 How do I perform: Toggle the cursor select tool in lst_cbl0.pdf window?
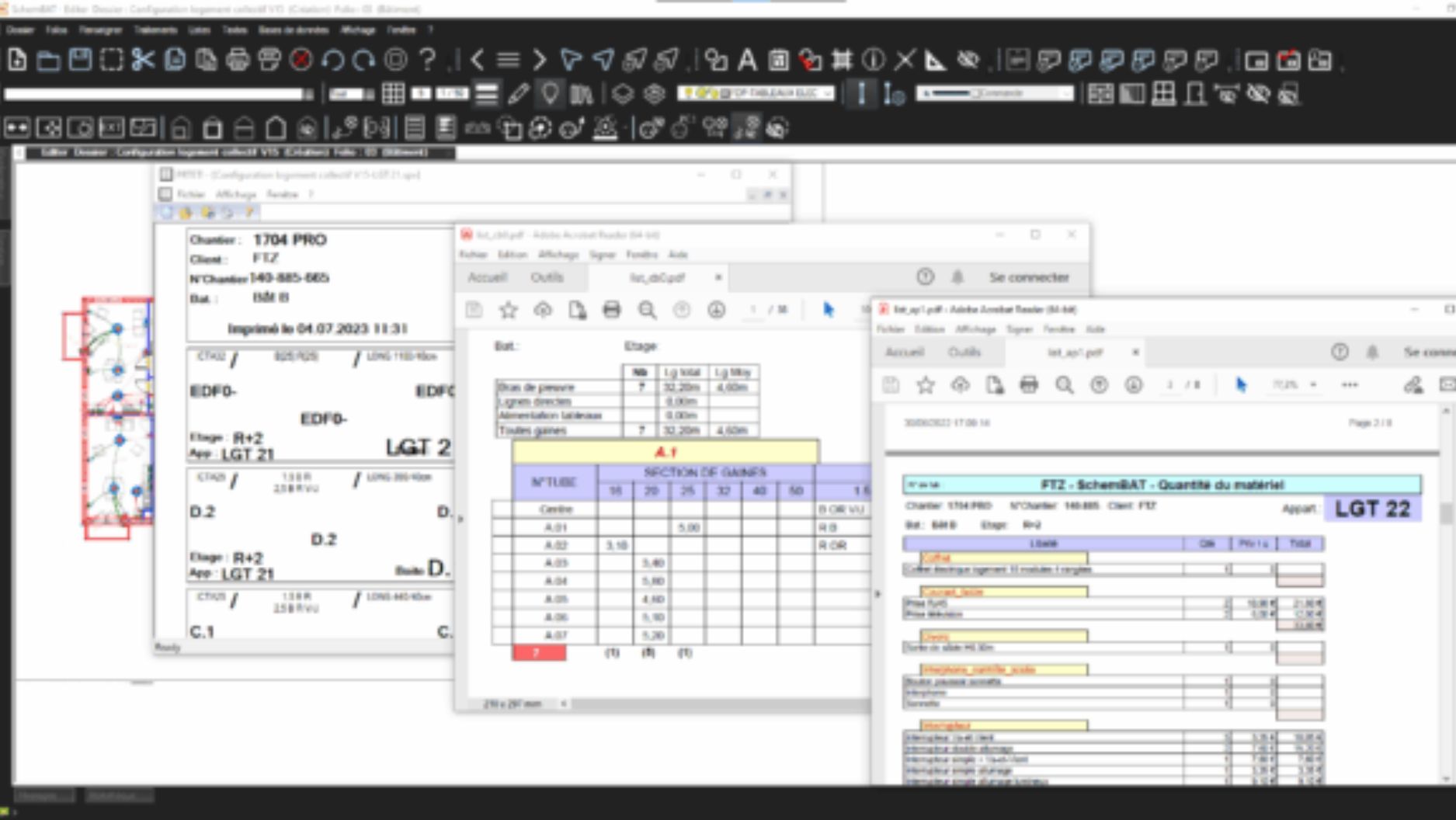(829, 310)
